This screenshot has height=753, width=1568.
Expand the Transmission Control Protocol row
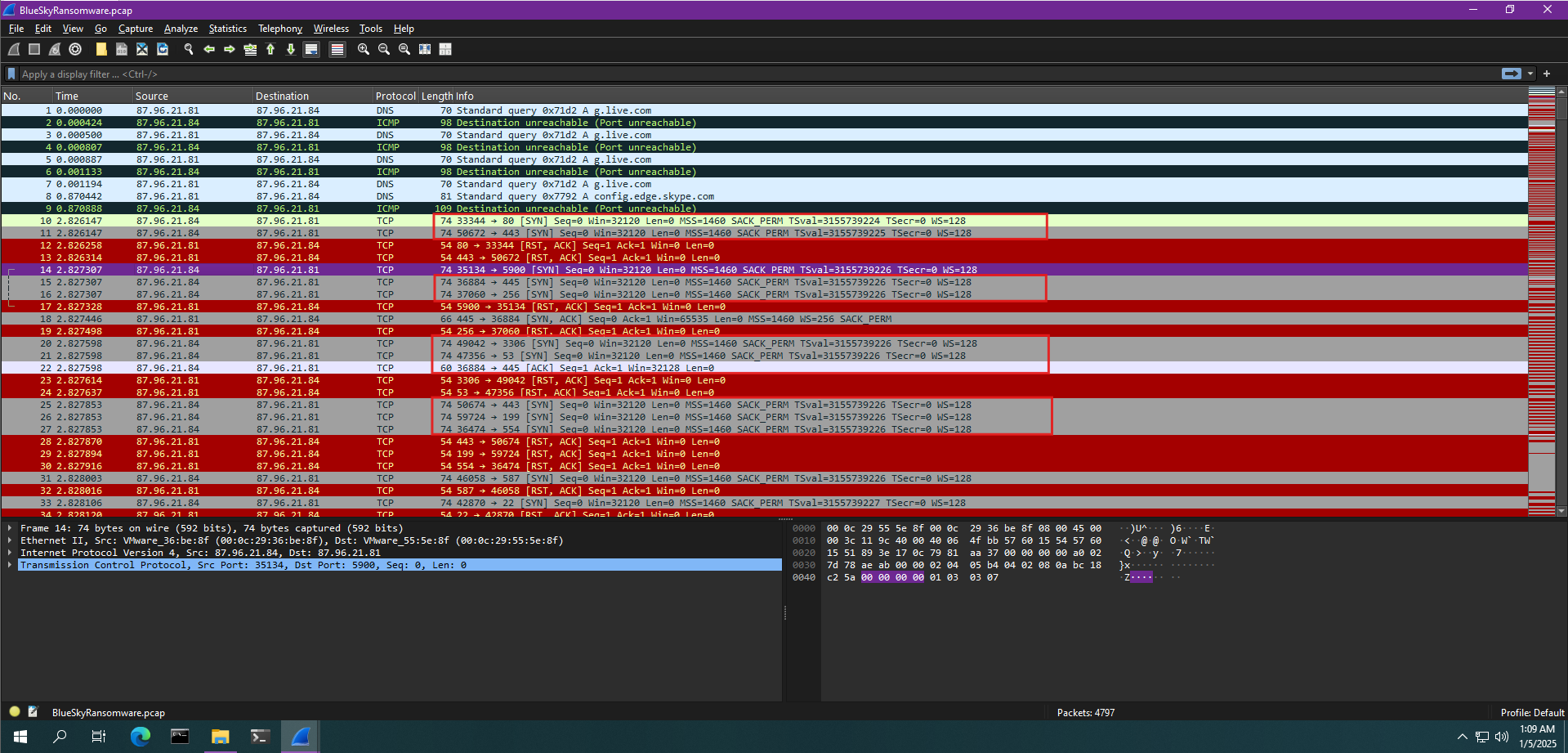tap(10, 565)
